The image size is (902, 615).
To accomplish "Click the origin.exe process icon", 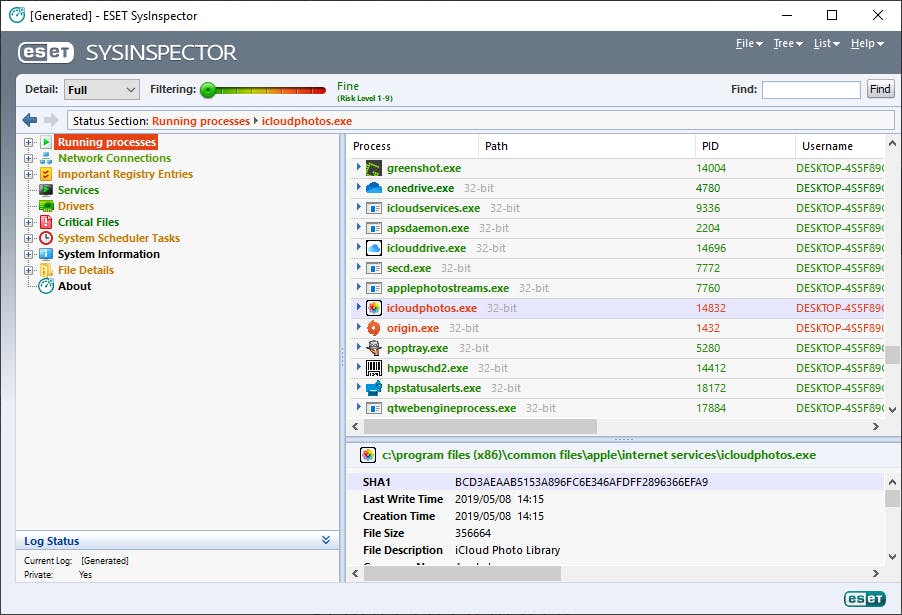I will click(374, 328).
